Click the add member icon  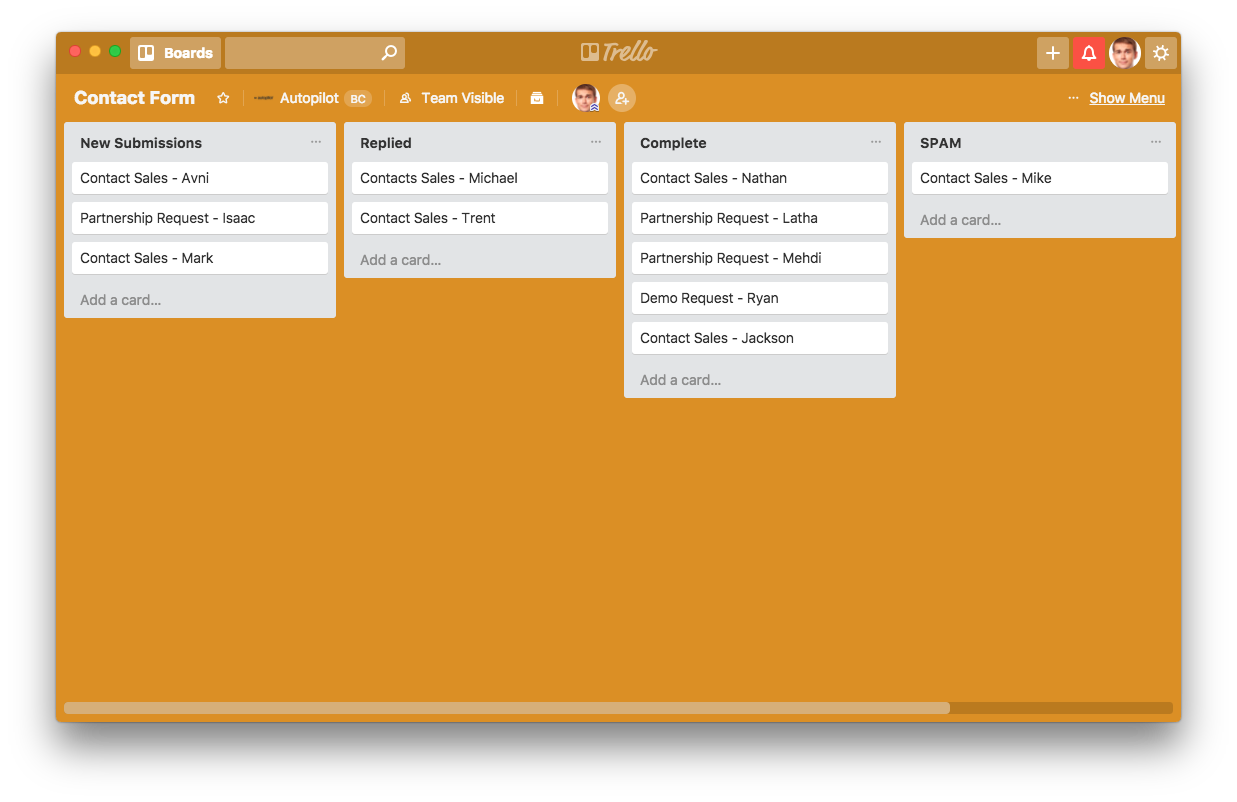coord(622,98)
